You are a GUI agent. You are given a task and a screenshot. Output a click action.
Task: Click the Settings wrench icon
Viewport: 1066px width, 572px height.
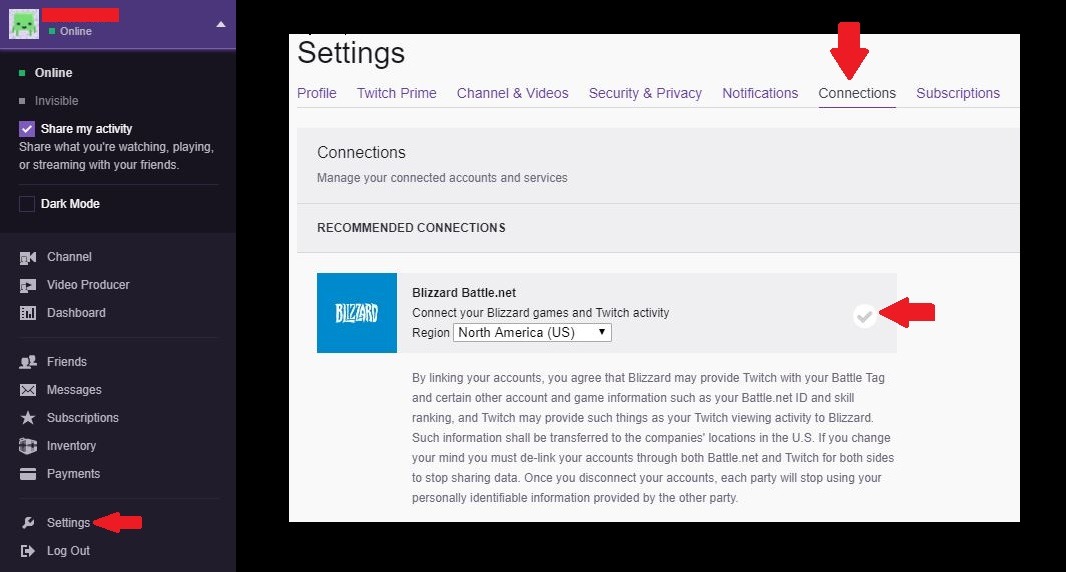pyautogui.click(x=28, y=523)
